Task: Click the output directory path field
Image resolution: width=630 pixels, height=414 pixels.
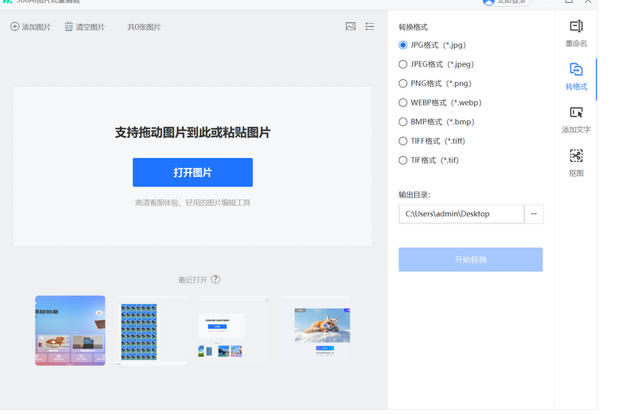Action: (x=461, y=214)
